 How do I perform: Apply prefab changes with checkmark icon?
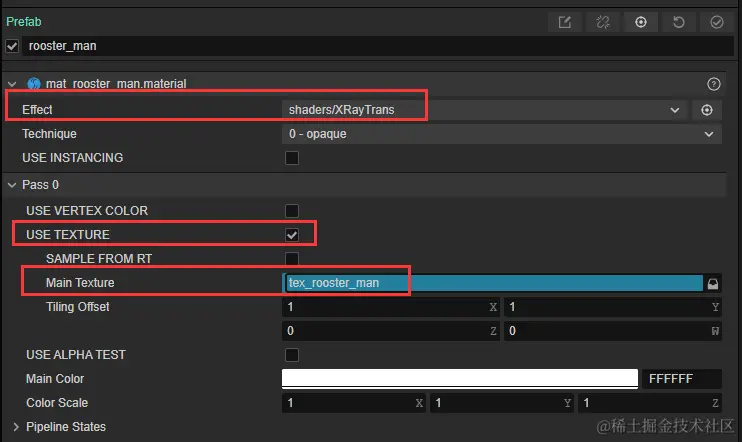point(717,22)
